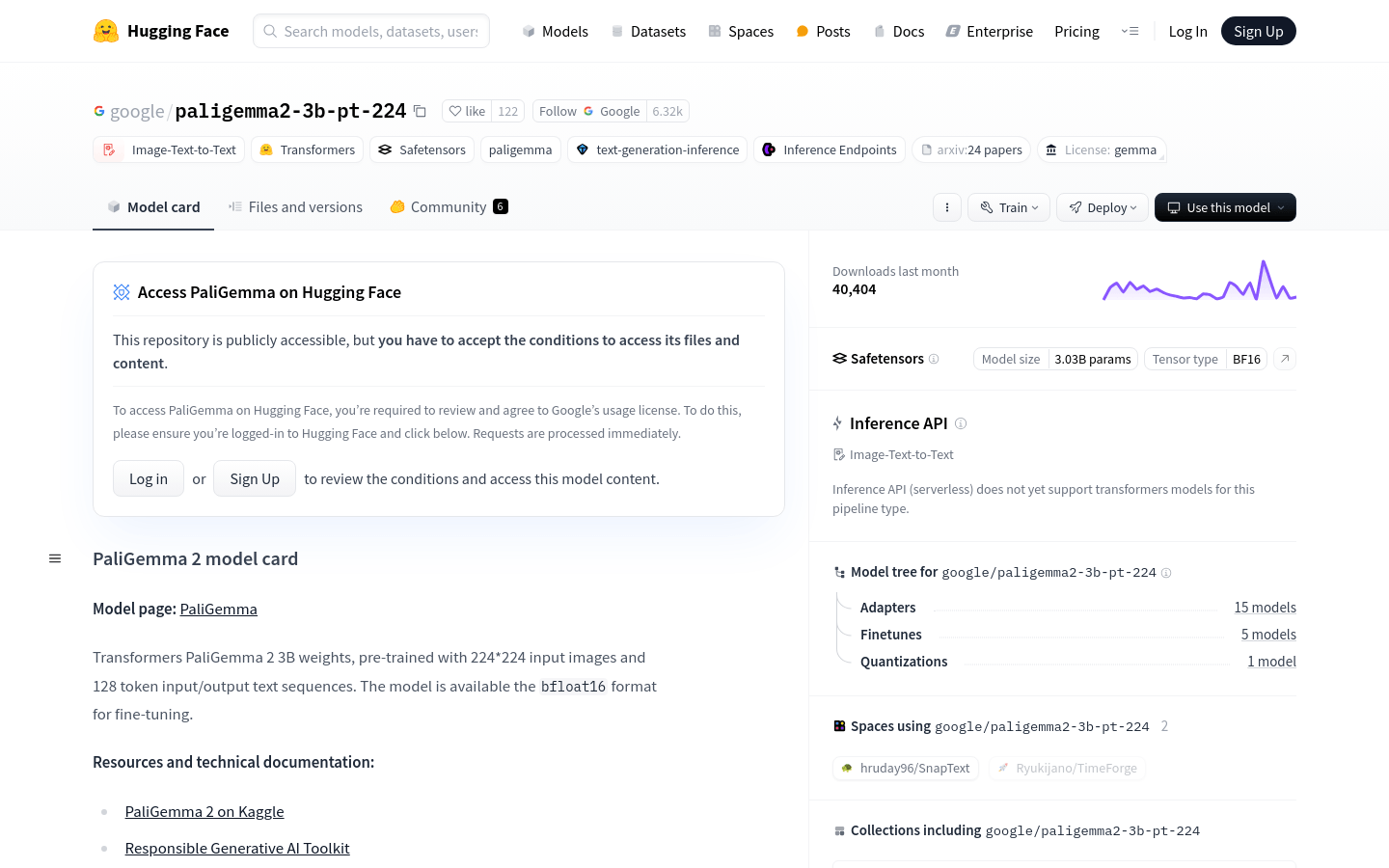Click Log In in header
This screenshot has height=868, width=1389.
[1187, 31]
